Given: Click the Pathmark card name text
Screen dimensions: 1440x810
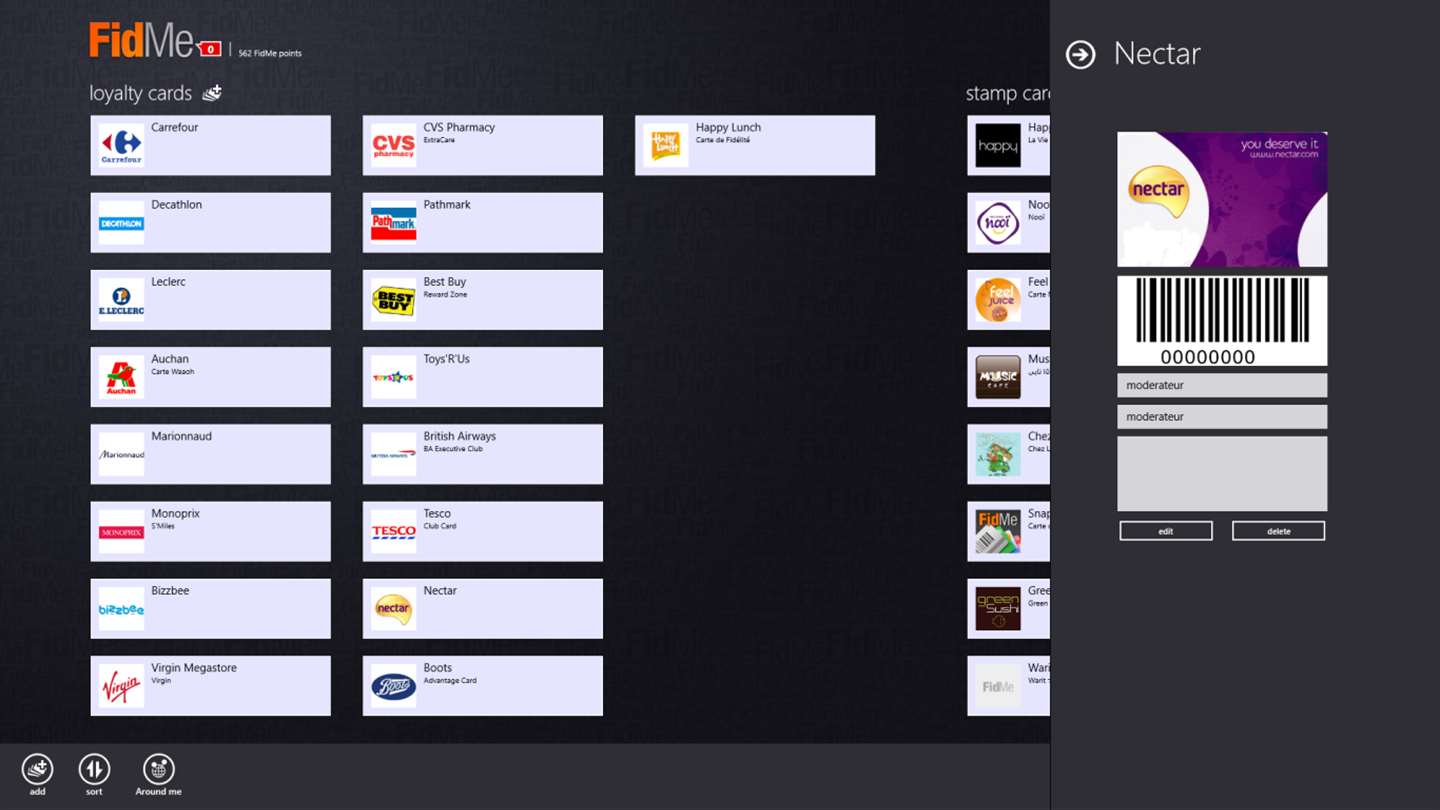Looking at the screenshot, I should tap(447, 204).
